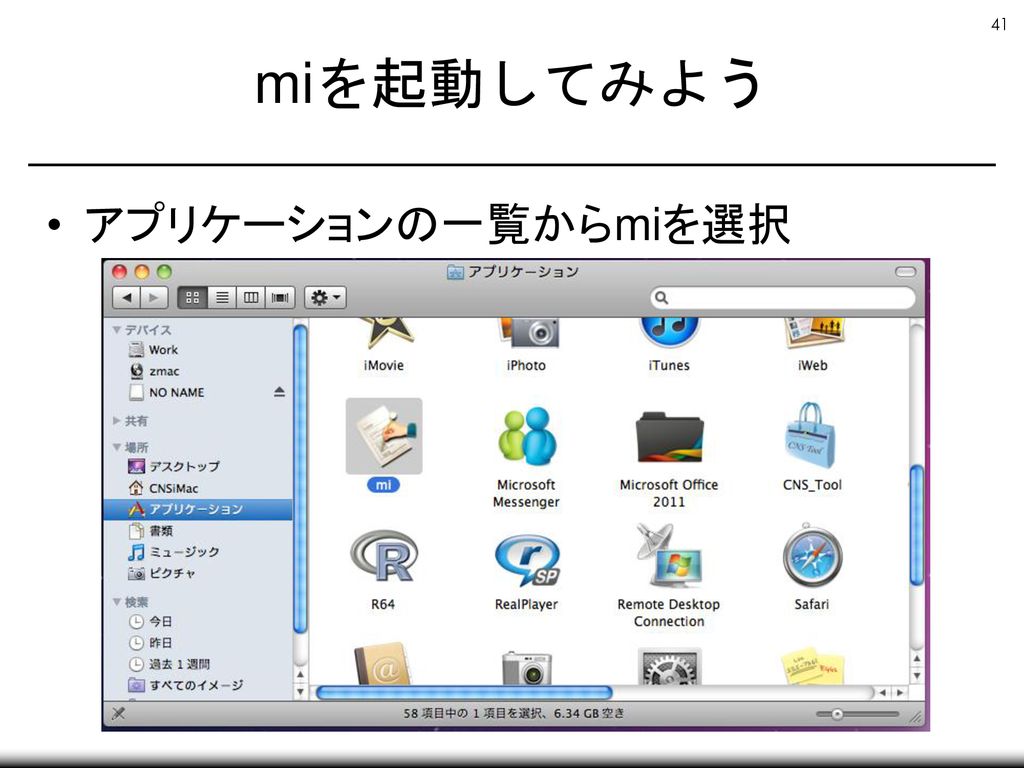The width and height of the screenshot is (1024, 768).
Task: Switch to Cover Flow view mode
Action: point(280,298)
